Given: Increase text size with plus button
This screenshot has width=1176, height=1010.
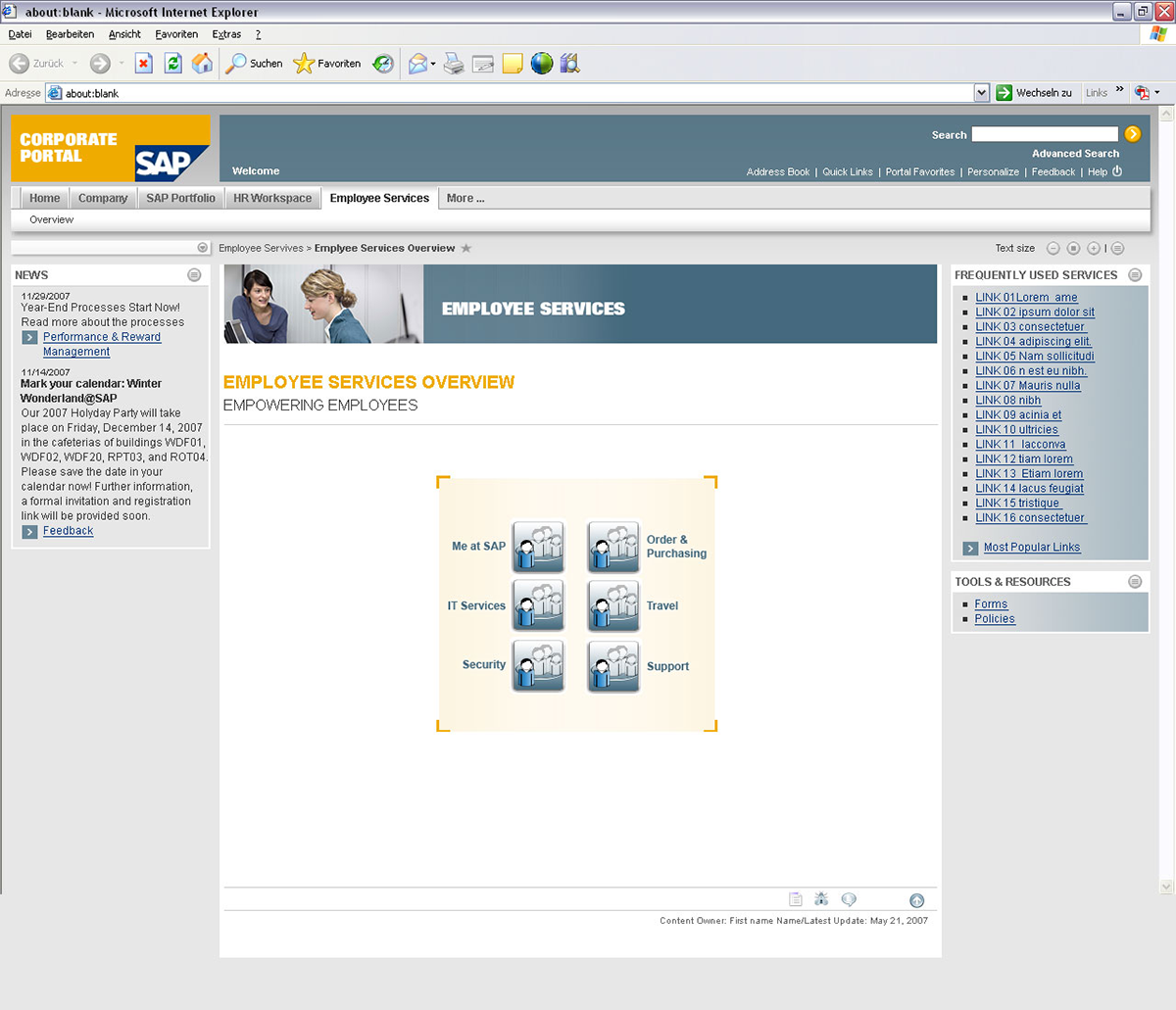Looking at the screenshot, I should 1094,249.
